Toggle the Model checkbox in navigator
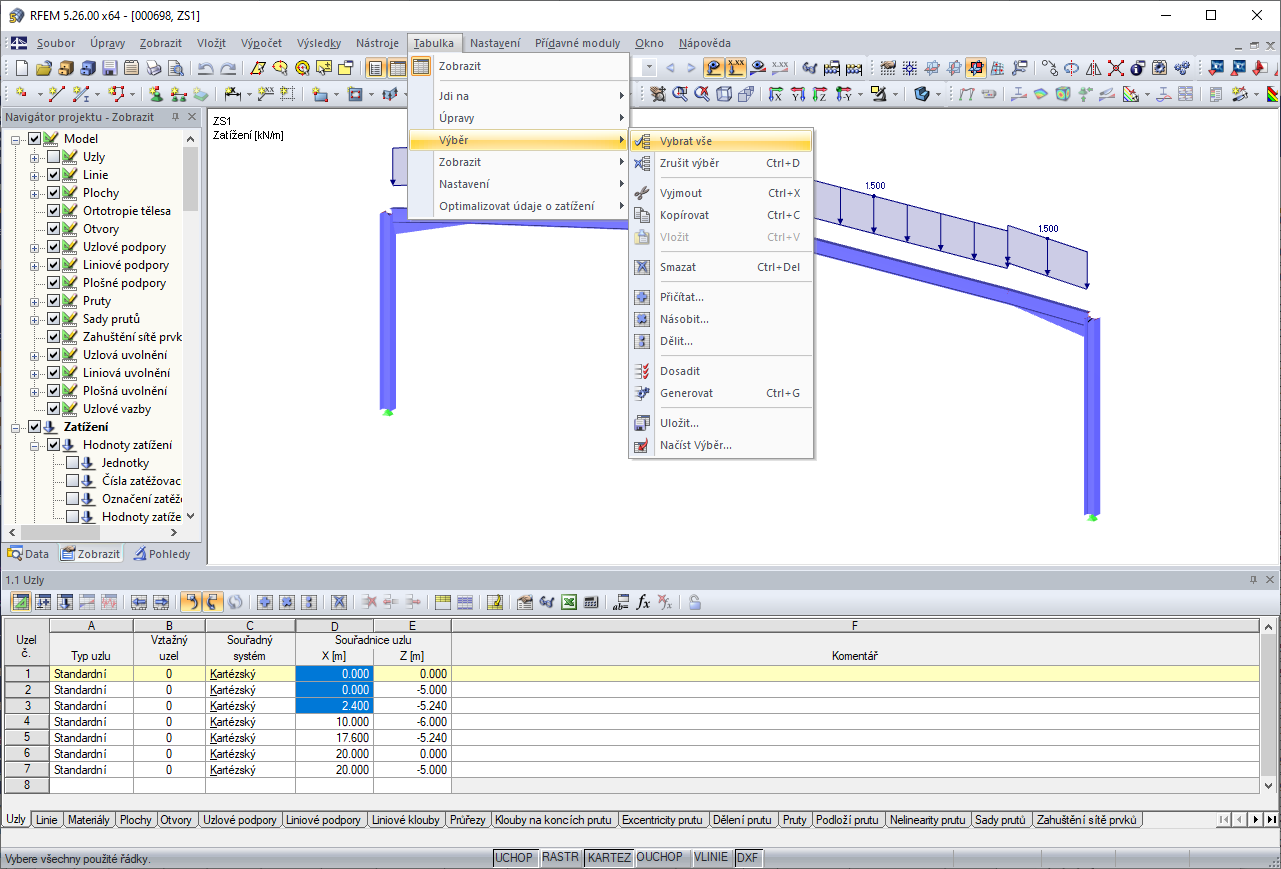The image size is (1281, 869). click(35, 139)
